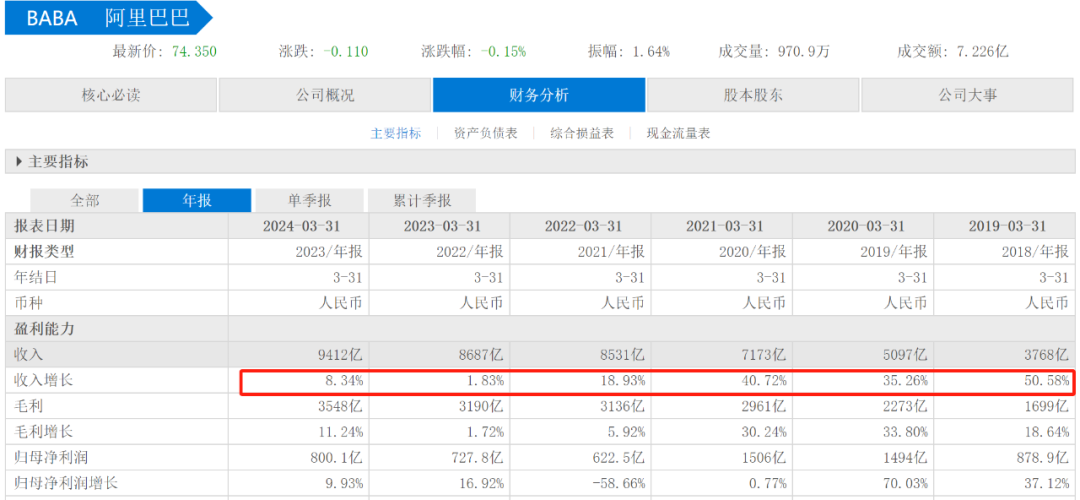Select the 收入增长 row label

pyautogui.click(x=43, y=380)
